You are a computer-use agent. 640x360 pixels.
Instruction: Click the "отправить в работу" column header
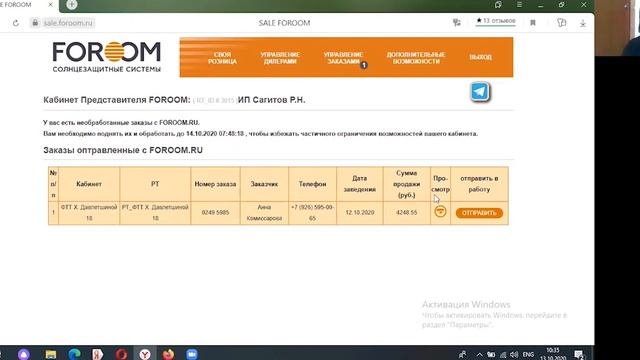tap(479, 184)
